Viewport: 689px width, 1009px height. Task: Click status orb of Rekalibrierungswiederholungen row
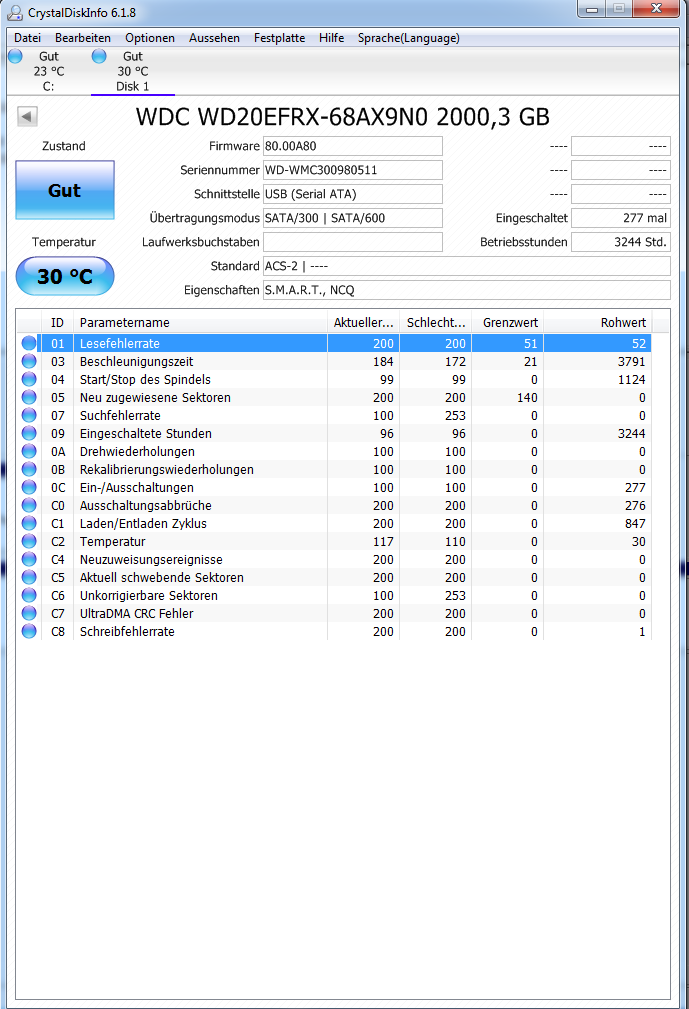(x=29, y=469)
